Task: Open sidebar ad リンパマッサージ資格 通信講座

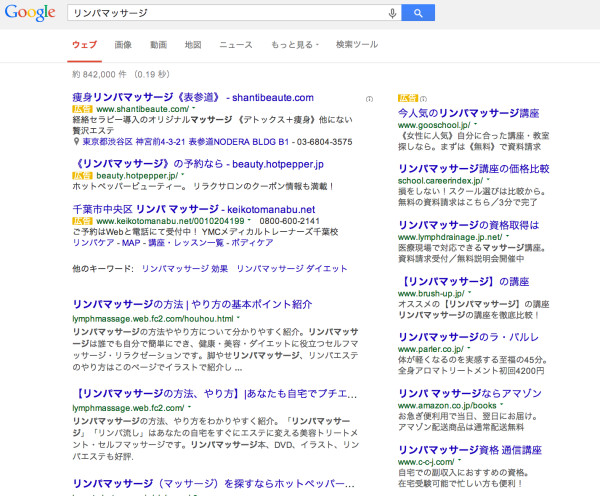Action: tap(470, 450)
